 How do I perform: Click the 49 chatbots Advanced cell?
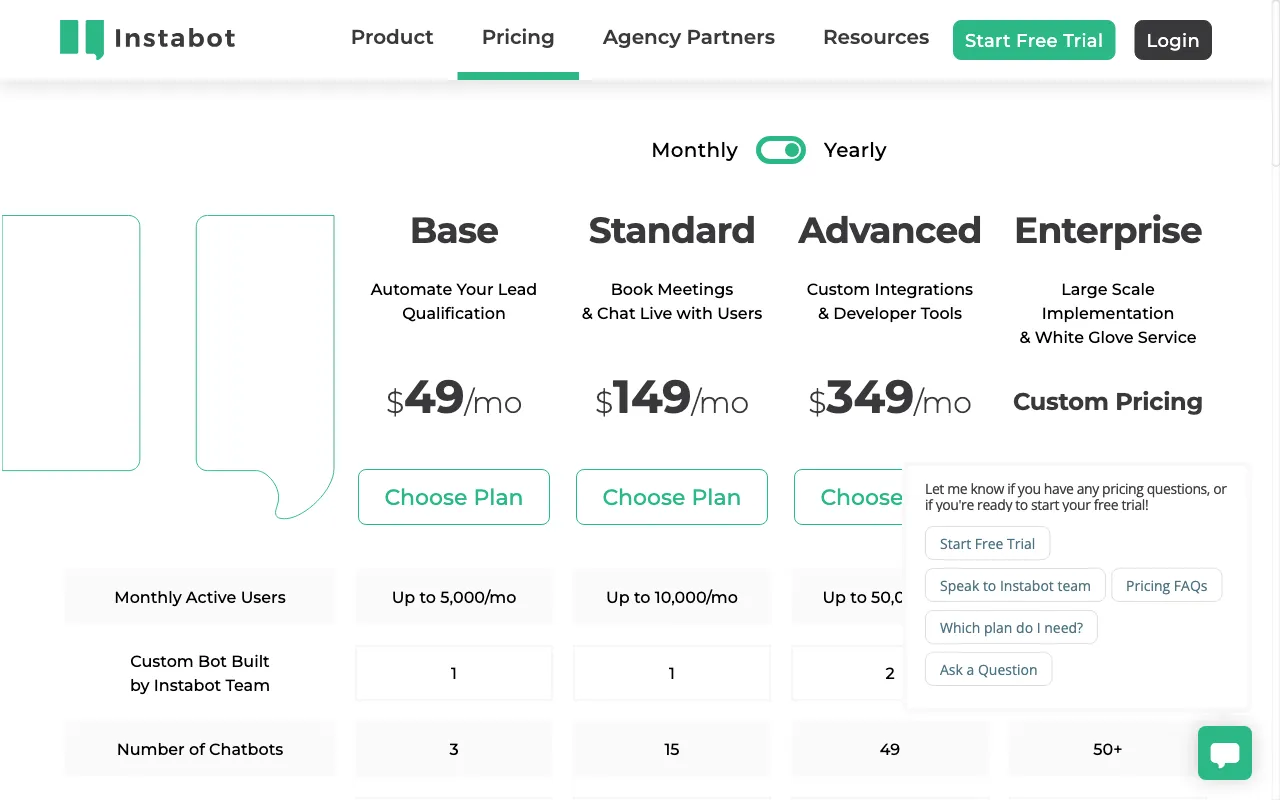click(890, 749)
